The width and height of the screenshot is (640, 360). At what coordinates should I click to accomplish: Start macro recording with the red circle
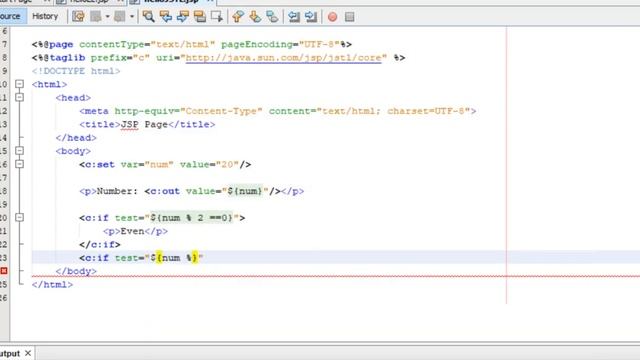[332, 17]
